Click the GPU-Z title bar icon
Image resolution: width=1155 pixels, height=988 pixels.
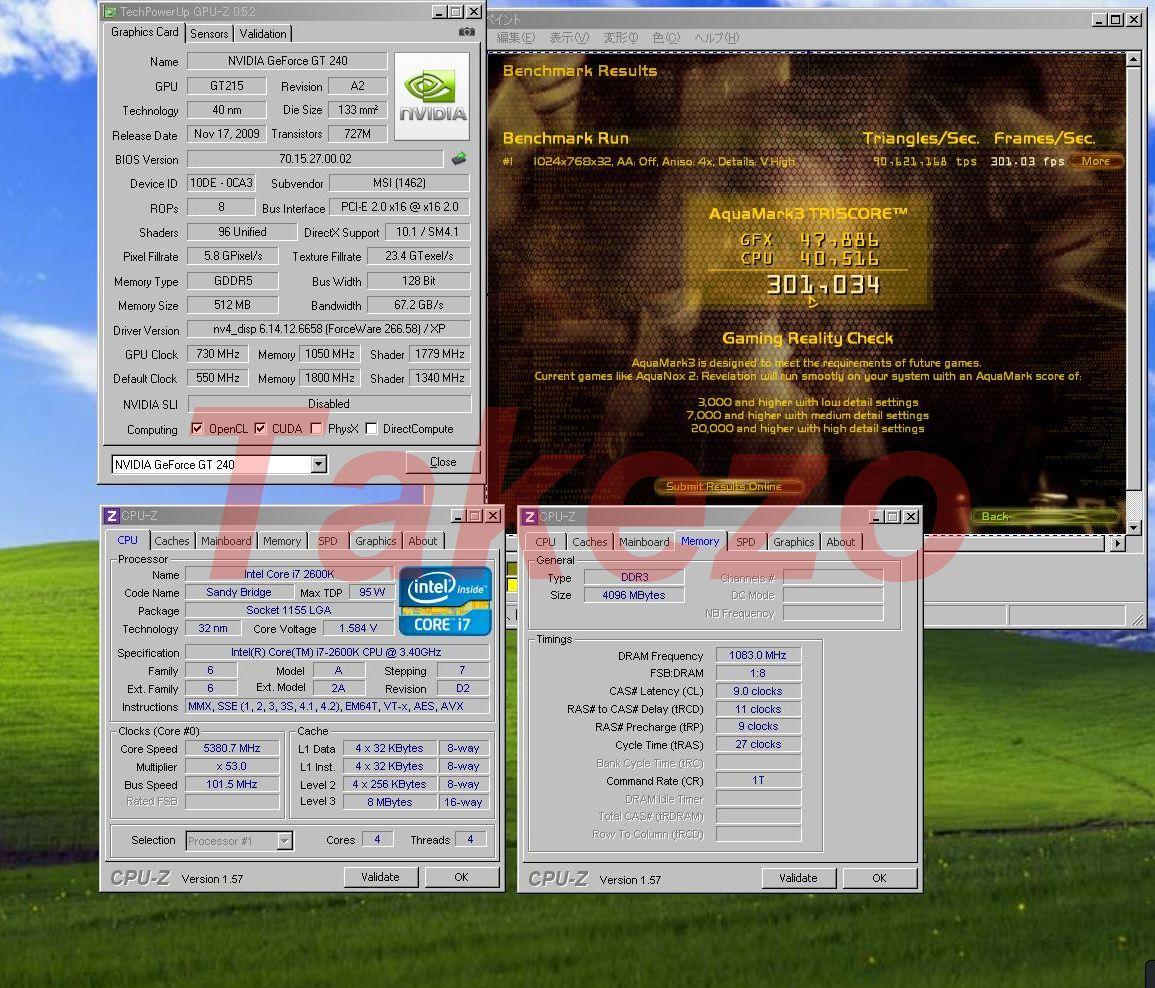pyautogui.click(x=110, y=12)
